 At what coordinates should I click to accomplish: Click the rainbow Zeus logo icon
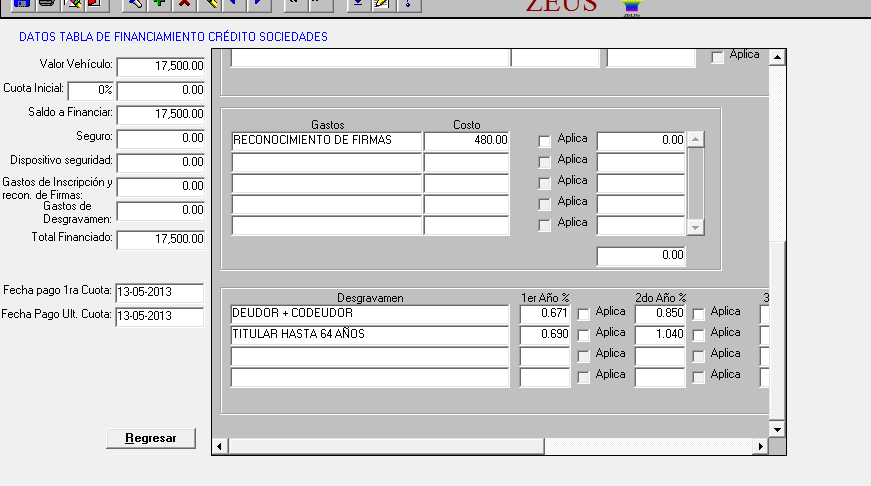[631, 7]
